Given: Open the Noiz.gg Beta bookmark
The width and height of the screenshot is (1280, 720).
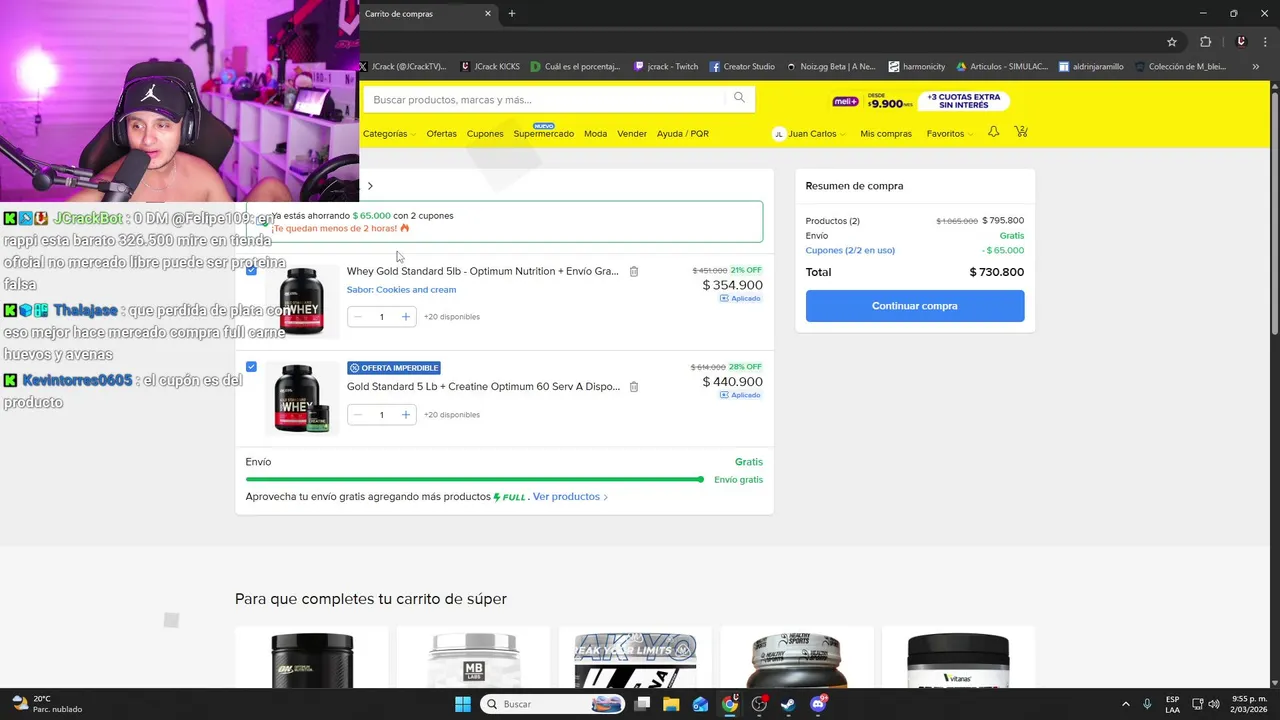Looking at the screenshot, I should [x=831, y=67].
